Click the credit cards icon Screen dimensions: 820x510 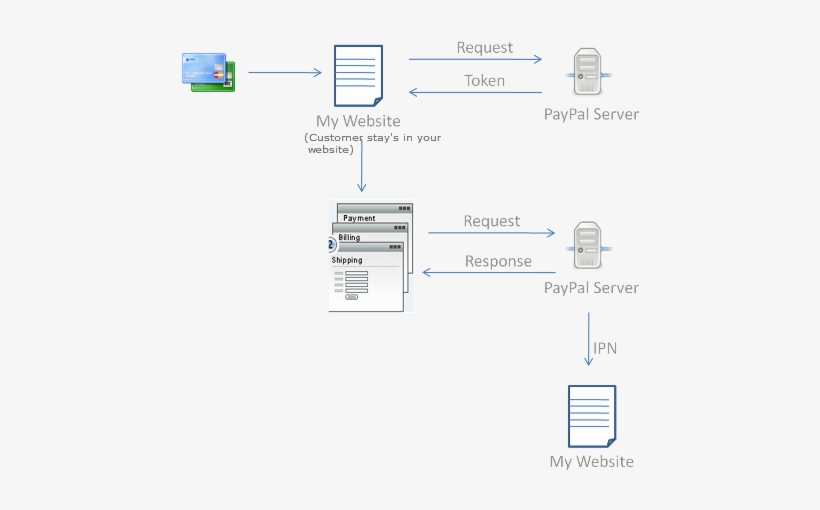[x=208, y=72]
